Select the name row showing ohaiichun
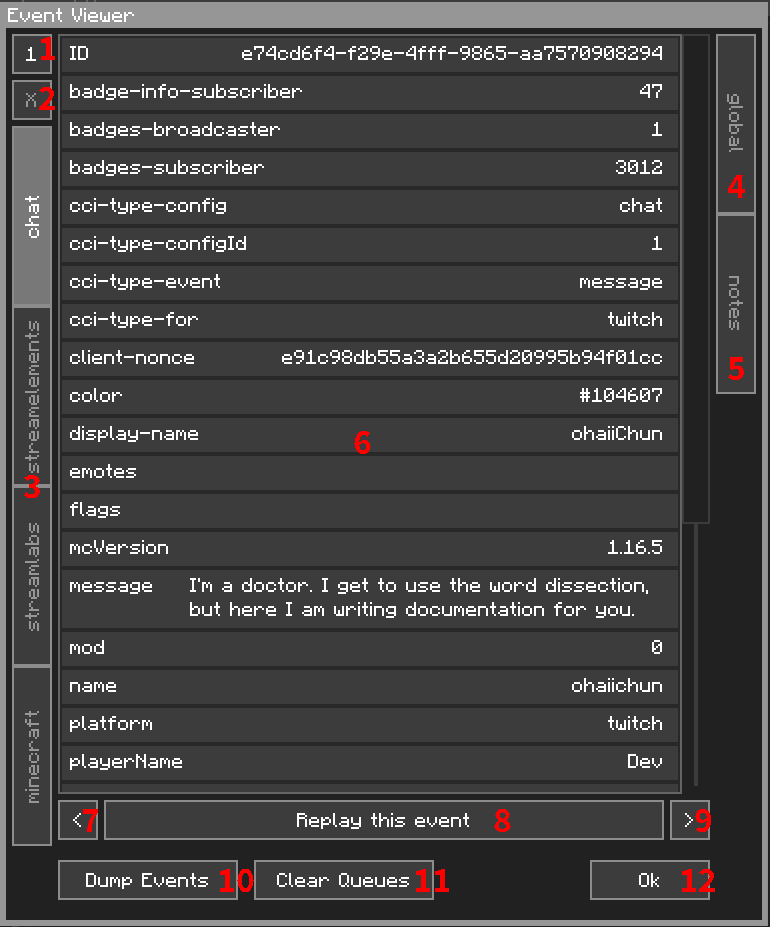The image size is (770, 927). coord(370,686)
